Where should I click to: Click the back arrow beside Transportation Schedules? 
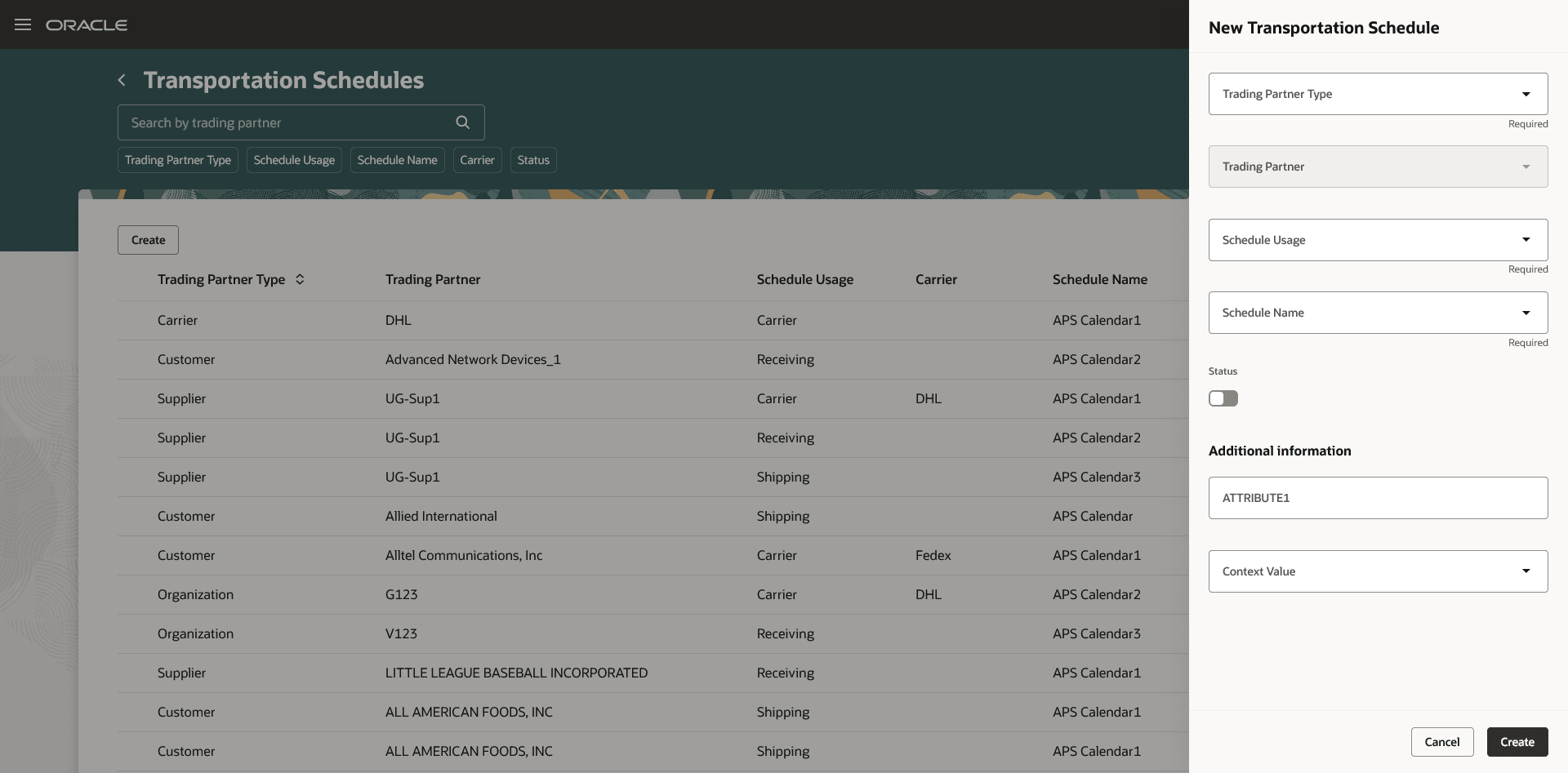121,79
